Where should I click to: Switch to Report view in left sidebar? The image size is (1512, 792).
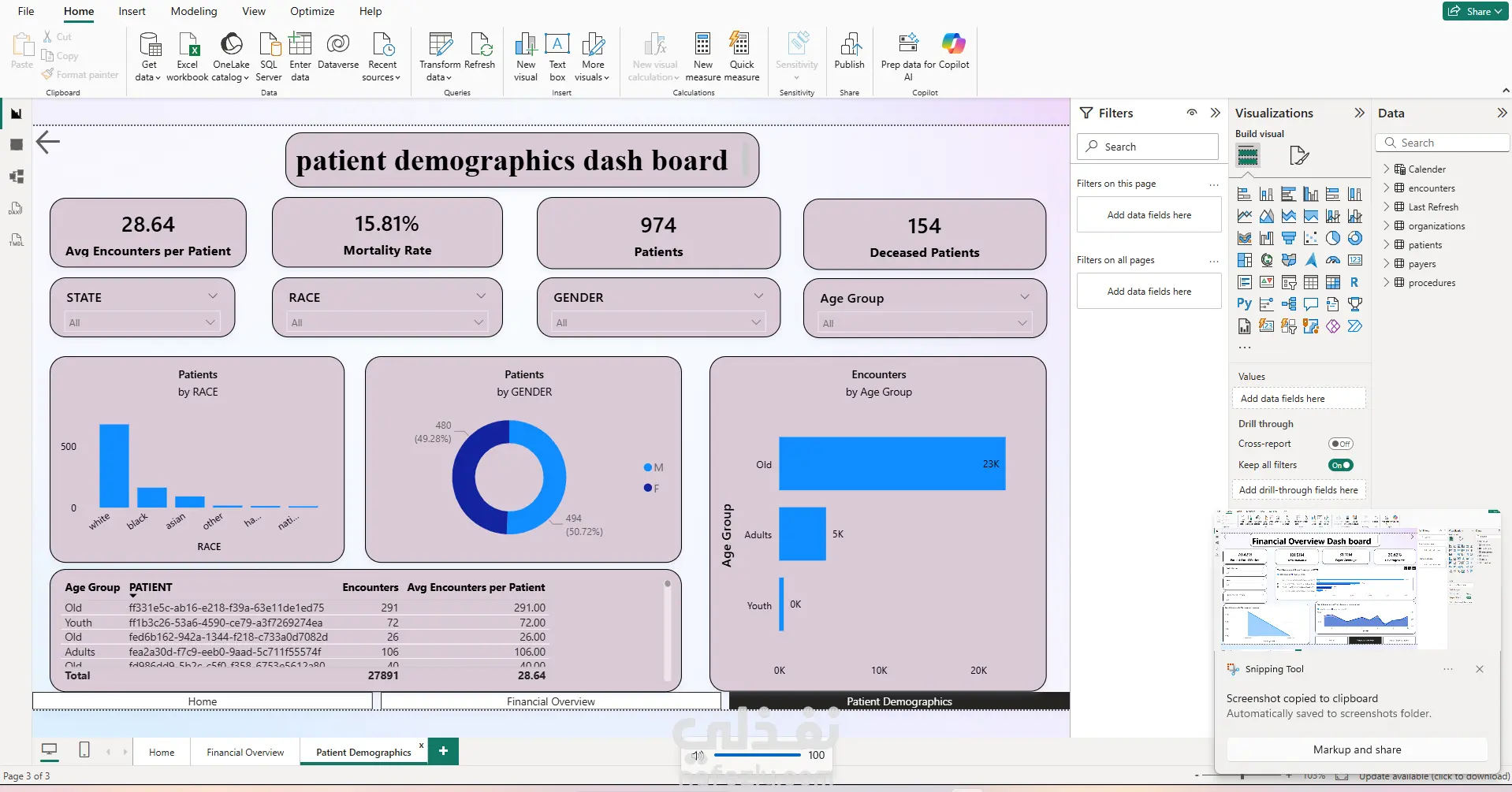tap(17, 113)
